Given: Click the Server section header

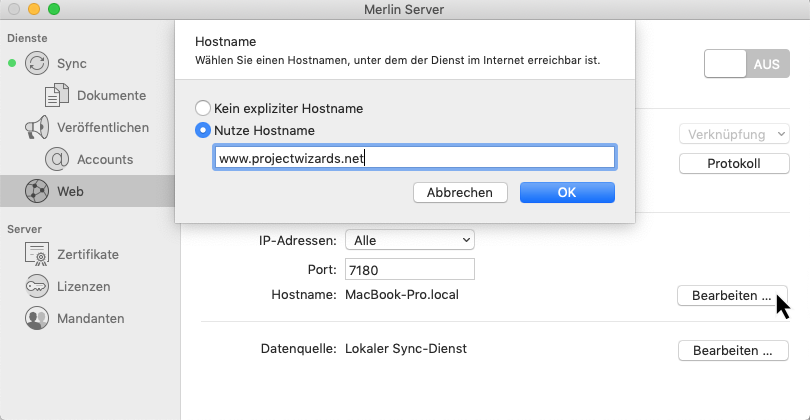Looking at the screenshot, I should (24, 229).
